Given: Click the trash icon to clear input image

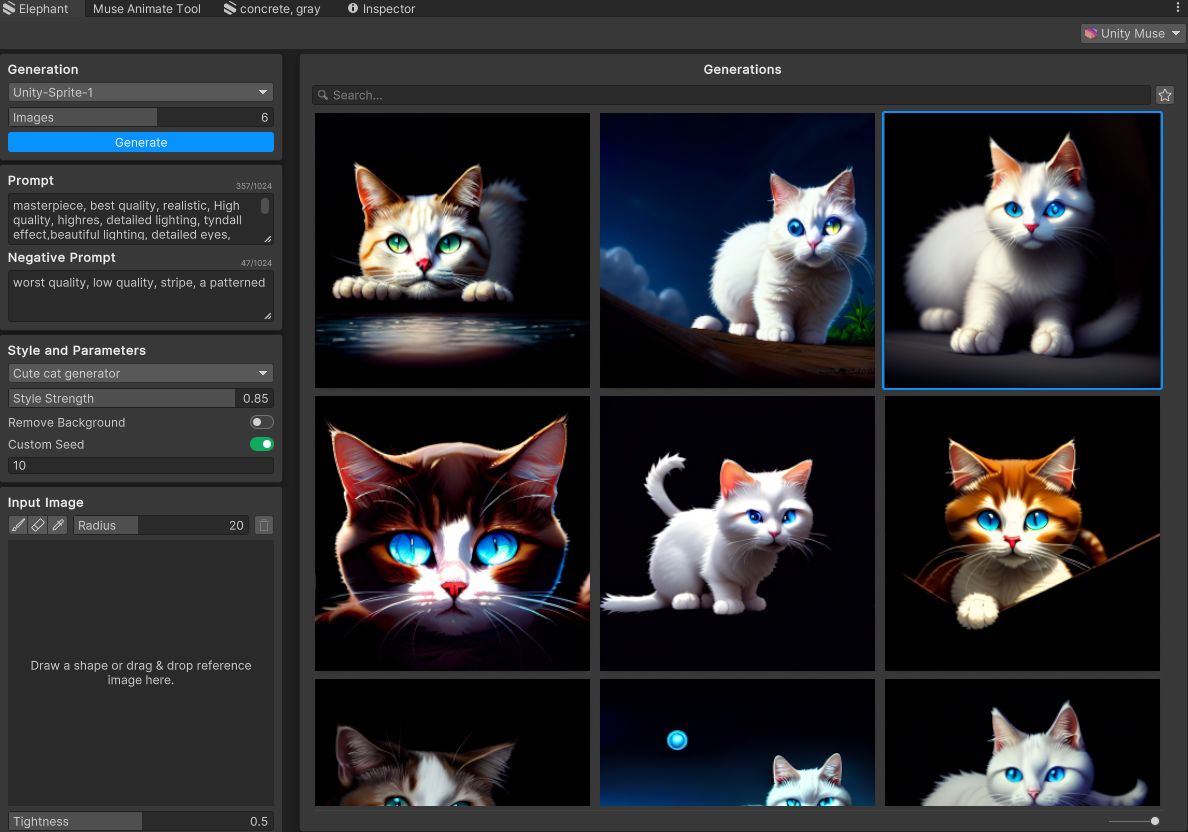Looking at the screenshot, I should pyautogui.click(x=264, y=525).
